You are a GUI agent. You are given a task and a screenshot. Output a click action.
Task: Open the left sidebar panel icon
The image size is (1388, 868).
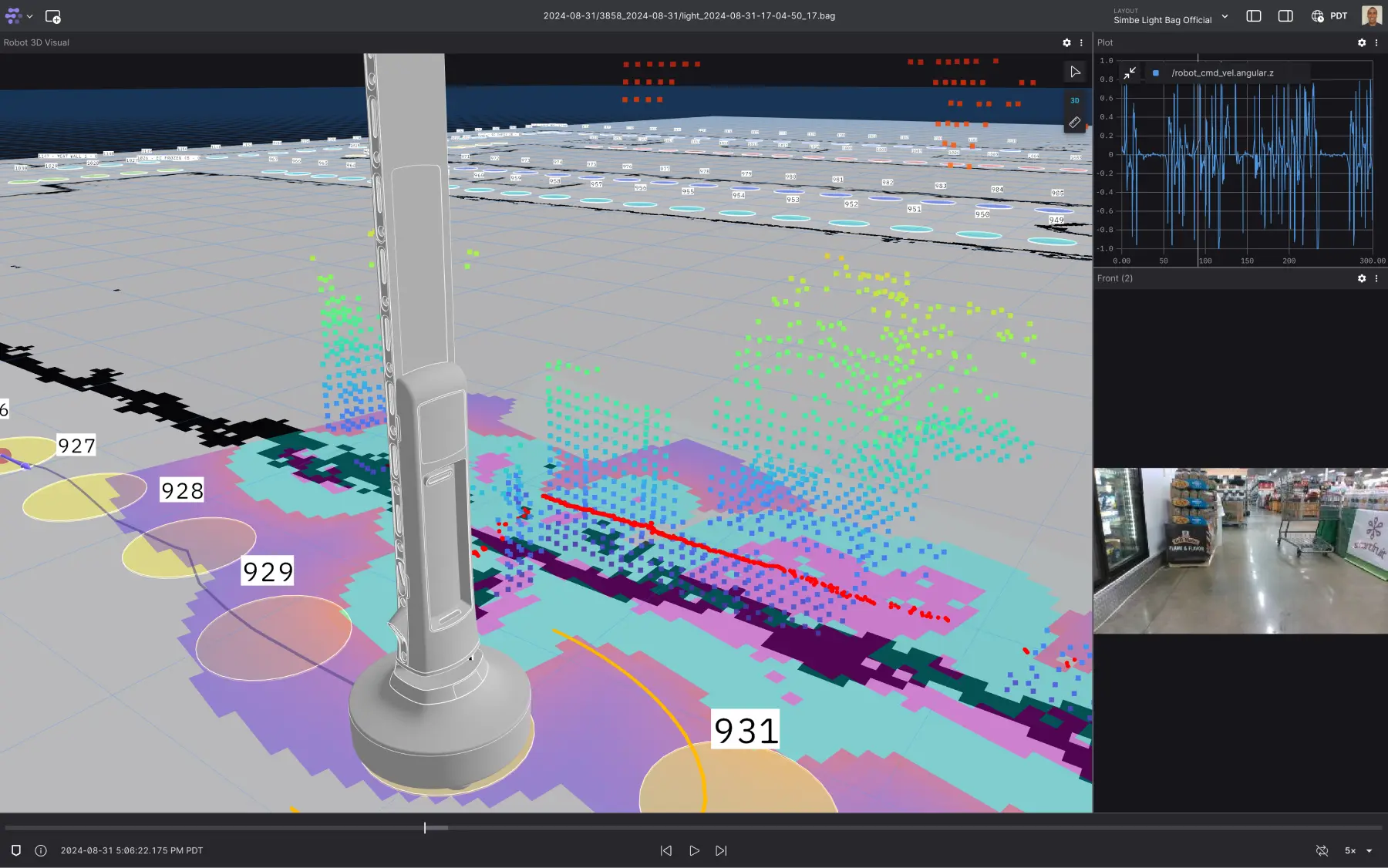1254,15
